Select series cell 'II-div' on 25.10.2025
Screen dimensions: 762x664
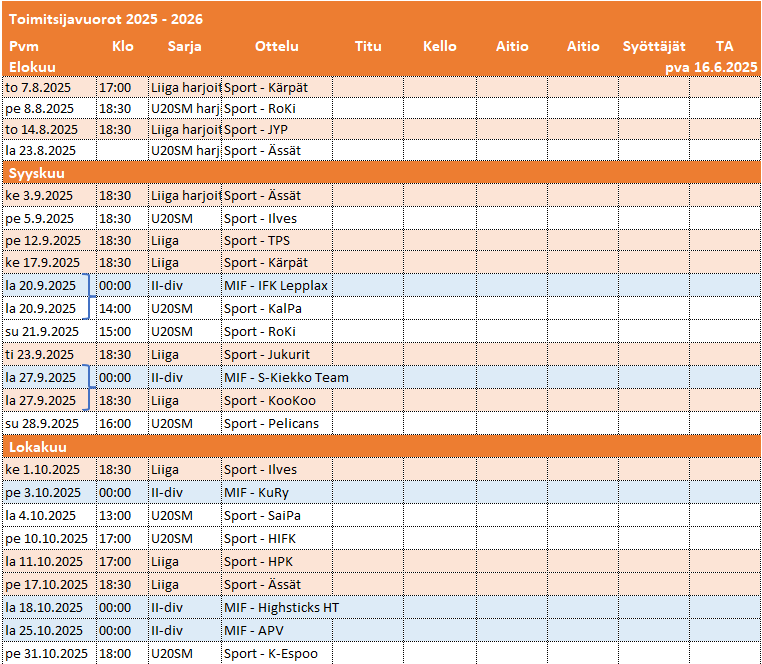[x=185, y=630]
